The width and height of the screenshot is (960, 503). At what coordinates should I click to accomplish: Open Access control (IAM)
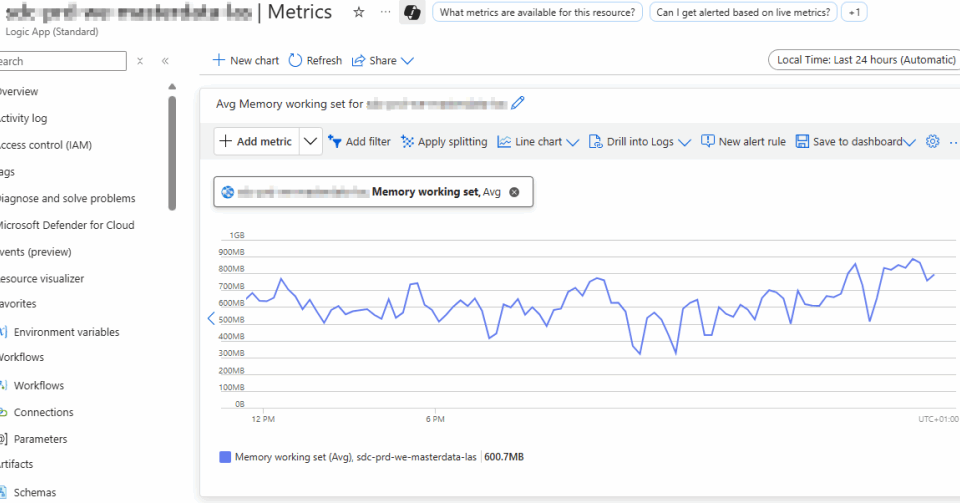coord(46,145)
